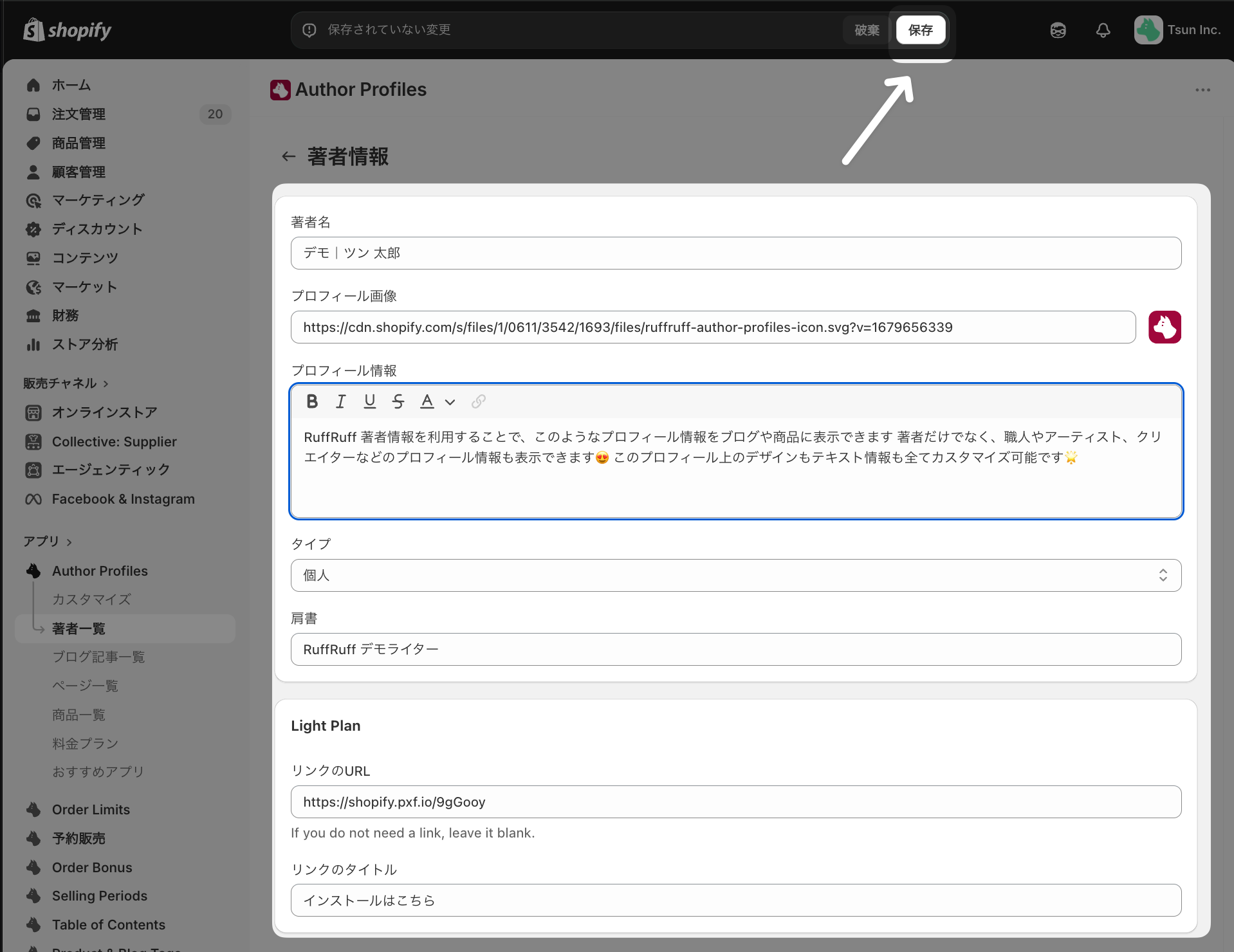1234x952 pixels.
Task: Click the profile image thumbnail
Action: (1165, 327)
